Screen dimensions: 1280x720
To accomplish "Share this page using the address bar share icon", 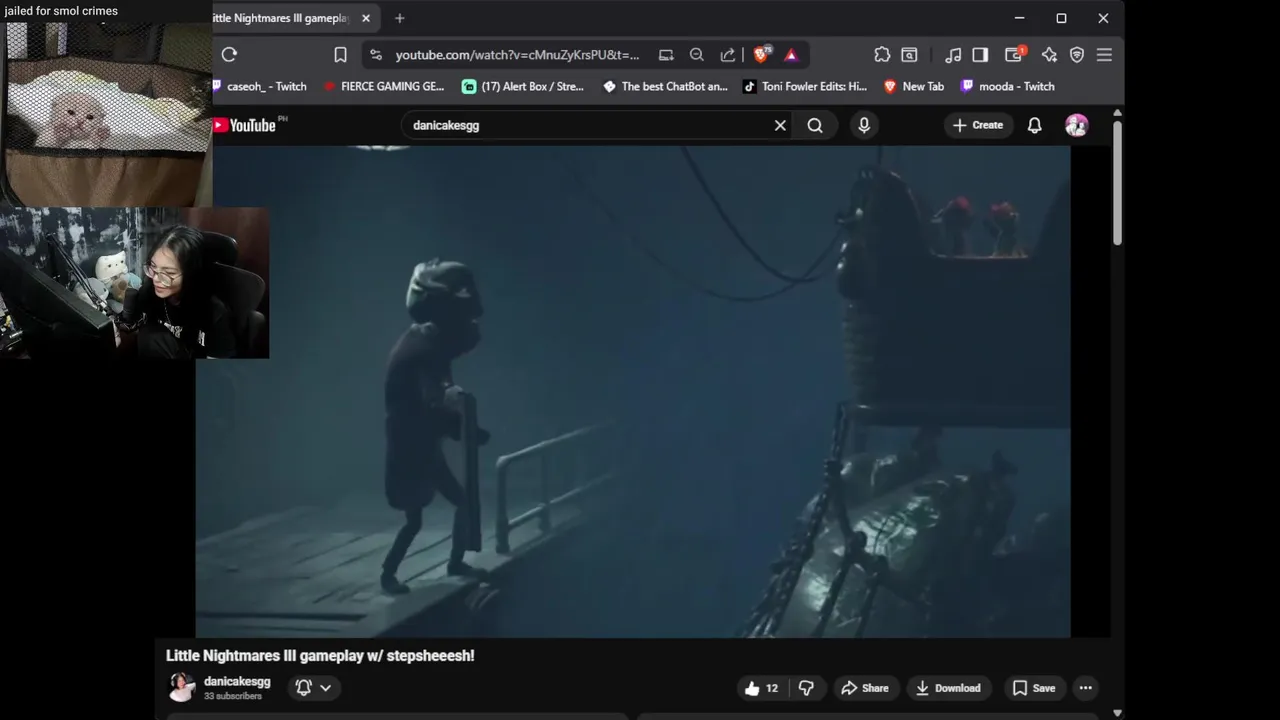I will tap(728, 55).
